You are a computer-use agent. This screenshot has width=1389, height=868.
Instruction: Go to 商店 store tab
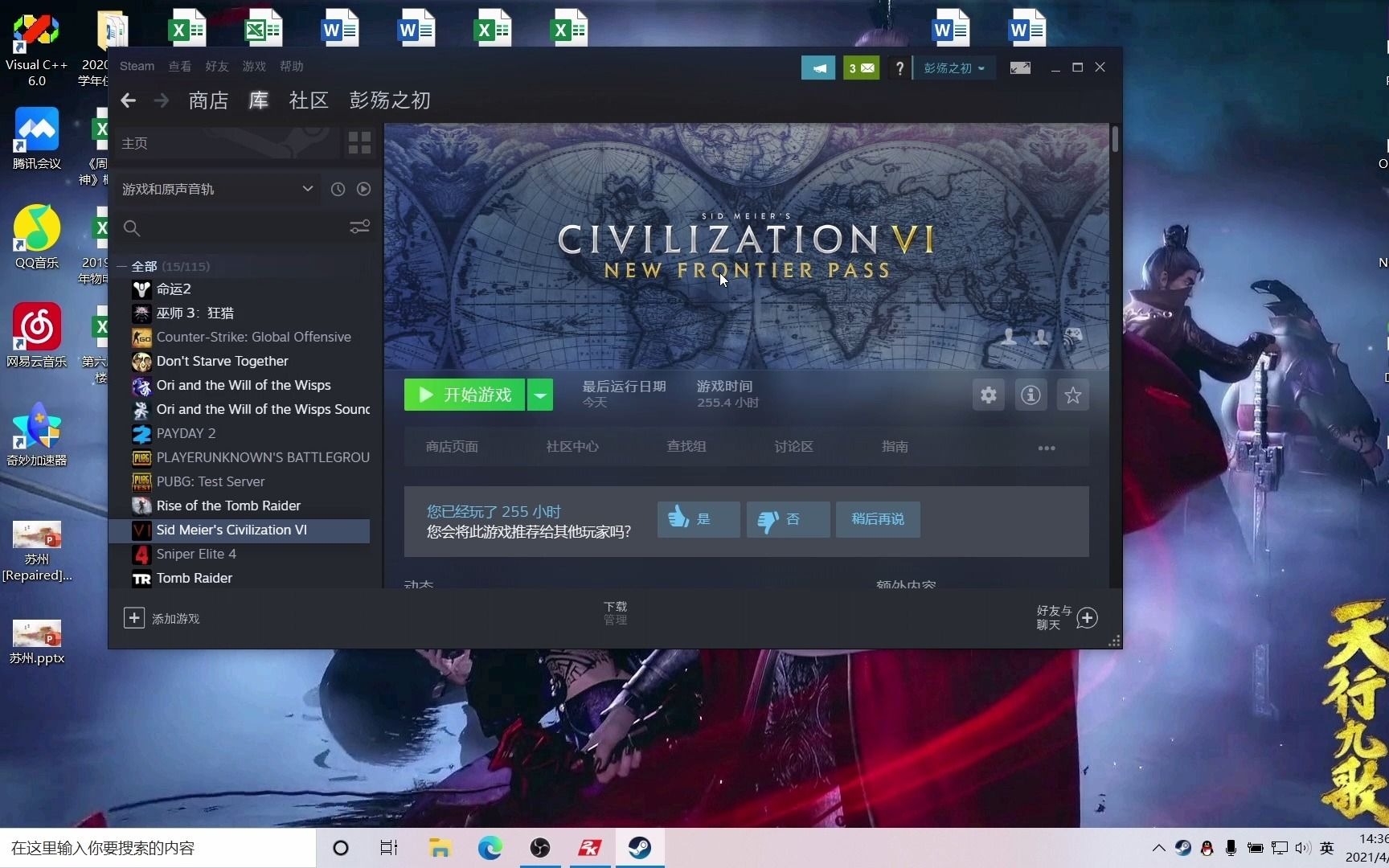coord(208,100)
